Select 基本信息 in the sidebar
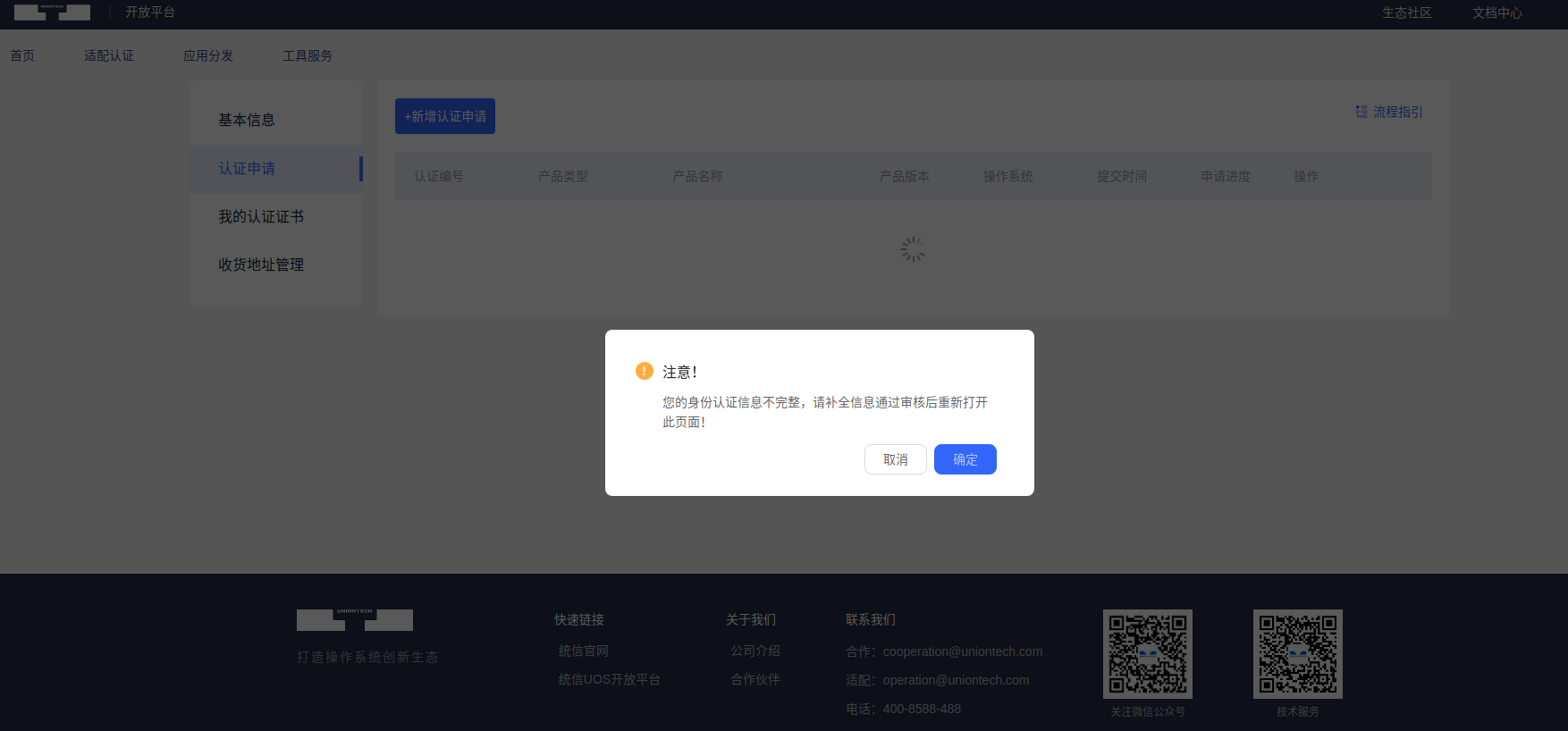 [247, 120]
